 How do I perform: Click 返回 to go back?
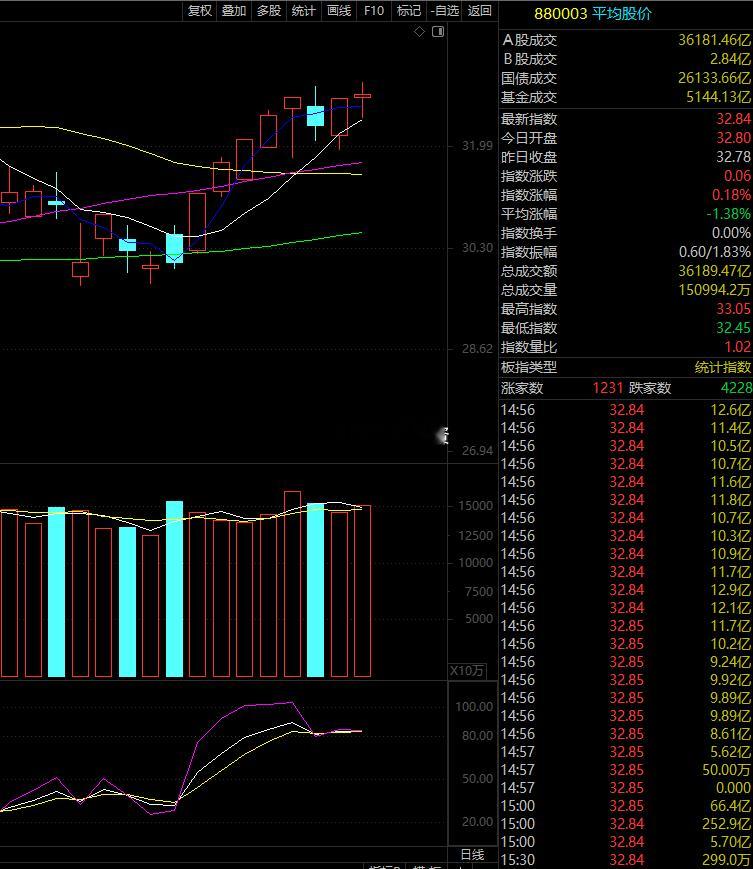coord(480,11)
